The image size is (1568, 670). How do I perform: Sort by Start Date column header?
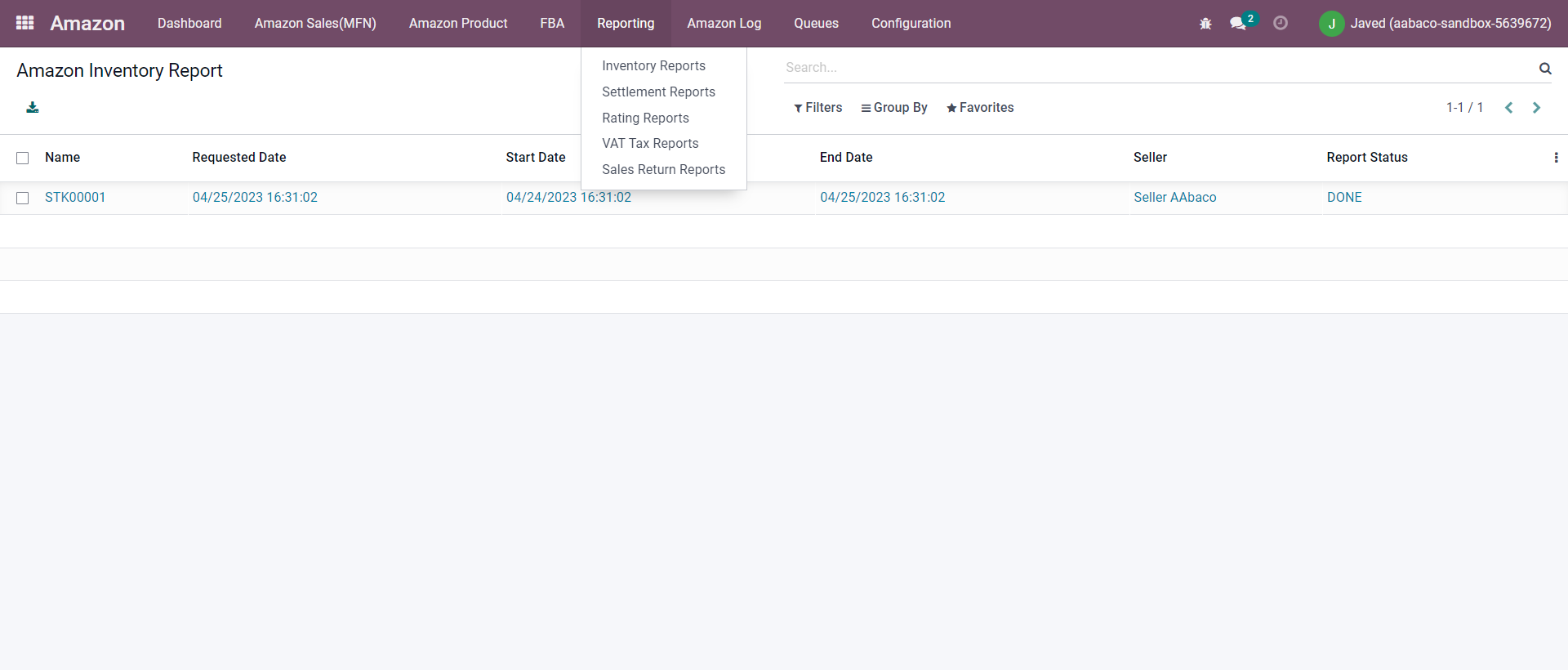pyautogui.click(x=536, y=157)
